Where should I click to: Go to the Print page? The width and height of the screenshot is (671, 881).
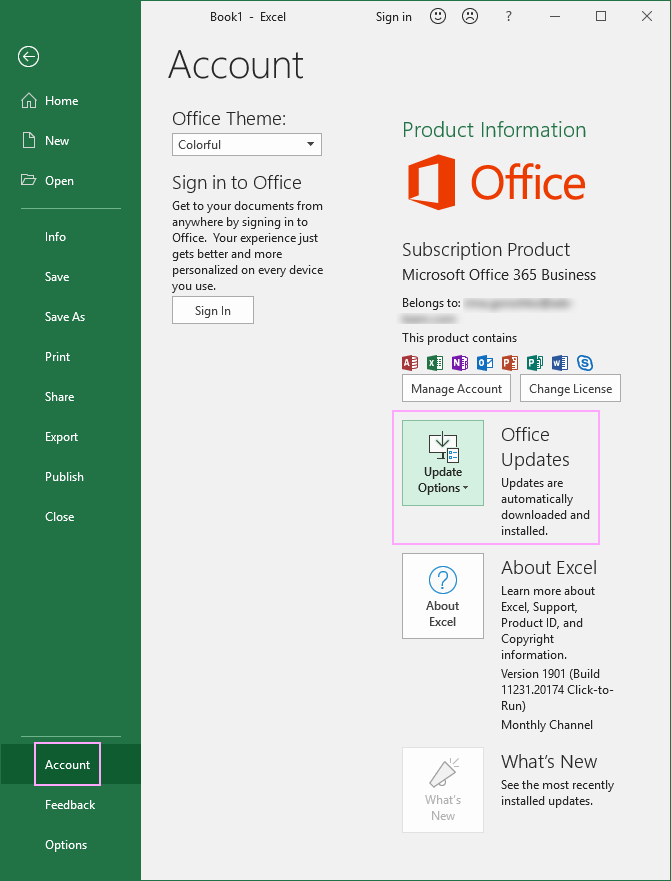[x=57, y=356]
